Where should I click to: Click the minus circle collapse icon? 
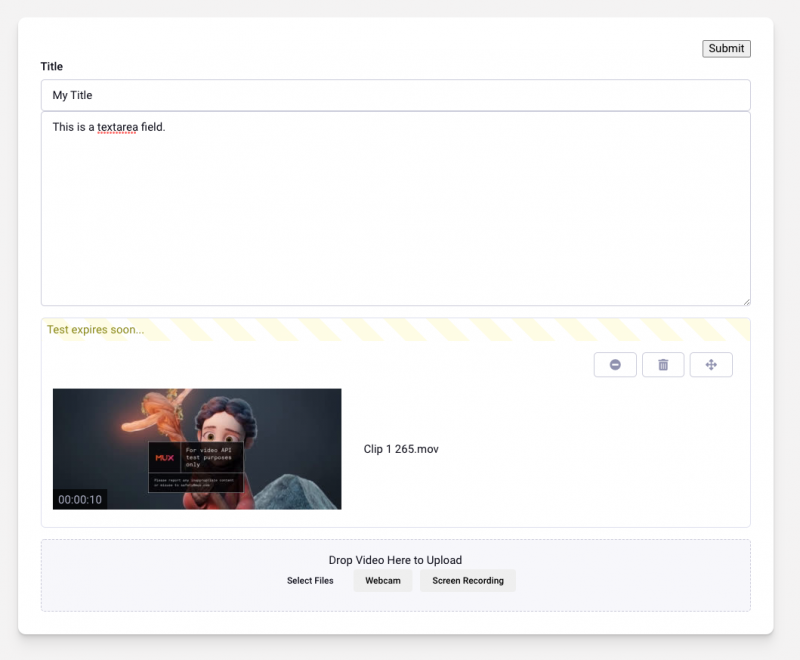615,365
